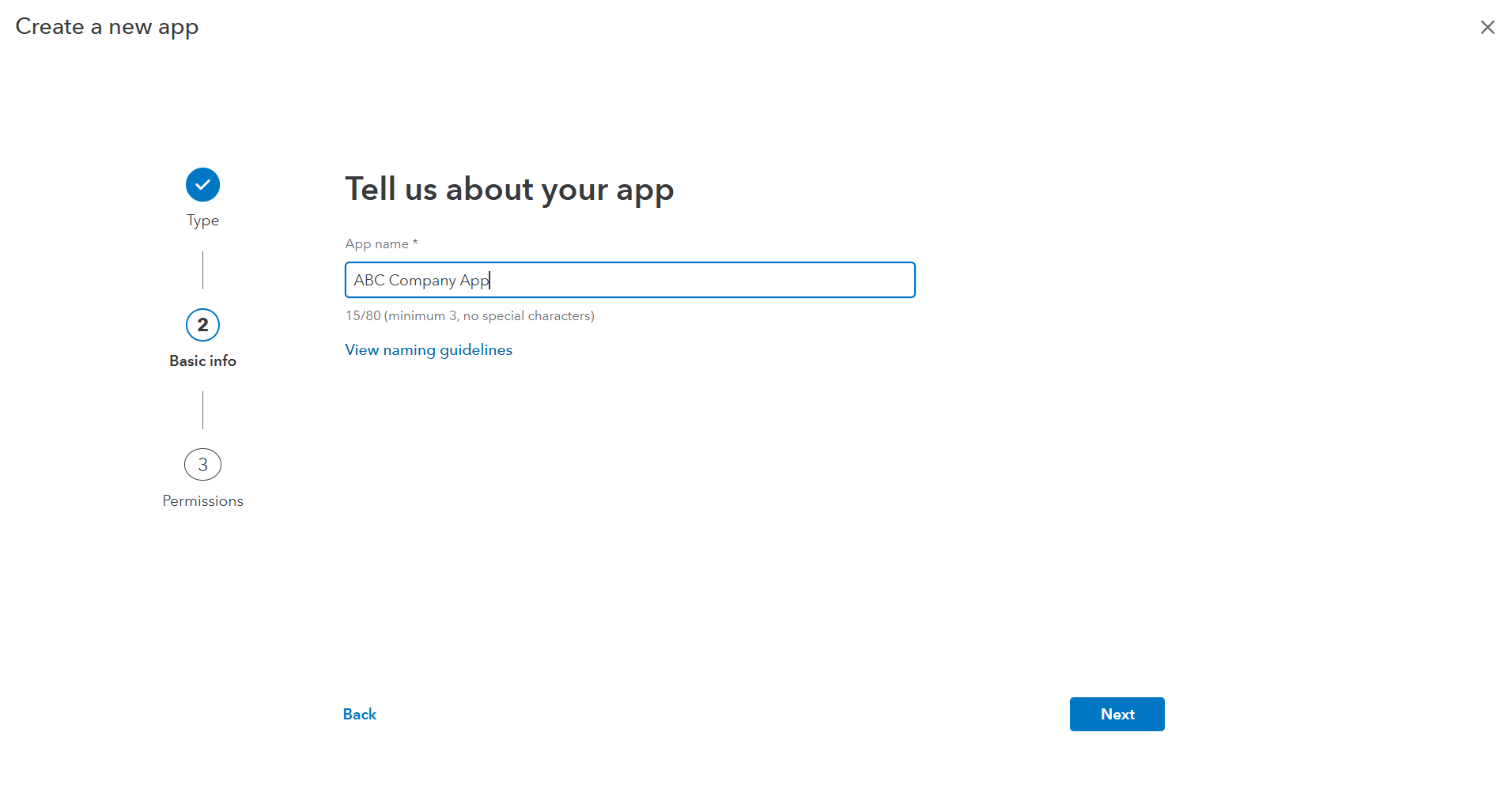Click the 15/80 character count hint
The width and height of the screenshot is (1512, 785).
point(363,316)
